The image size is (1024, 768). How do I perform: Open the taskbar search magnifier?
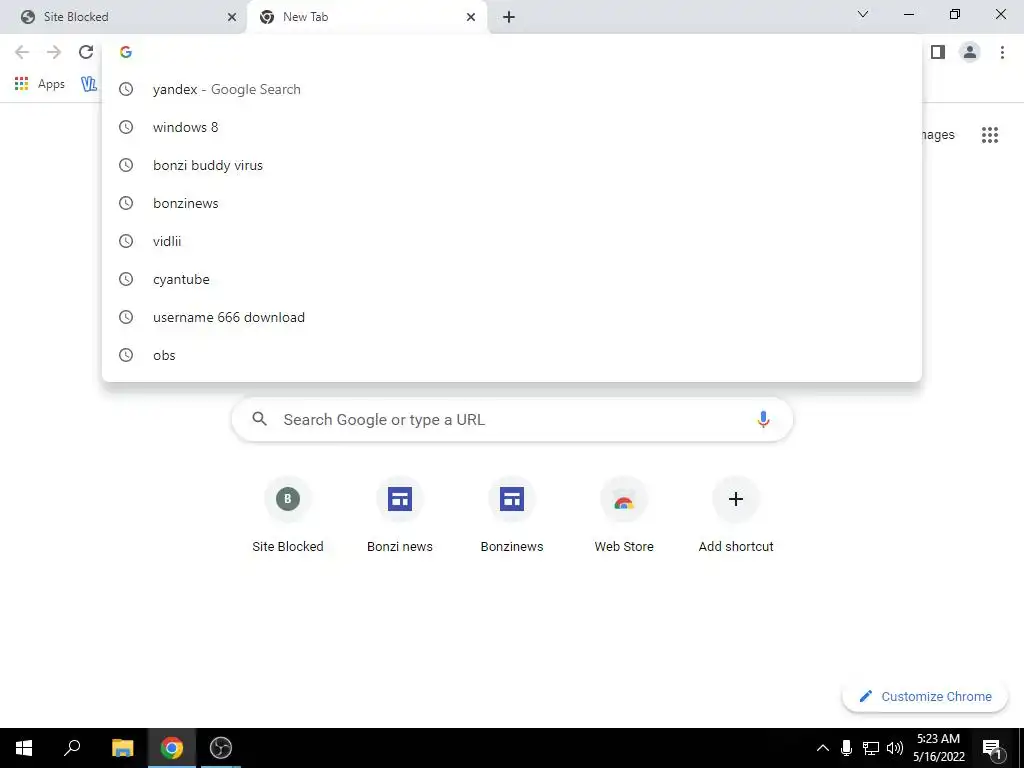pyautogui.click(x=72, y=748)
